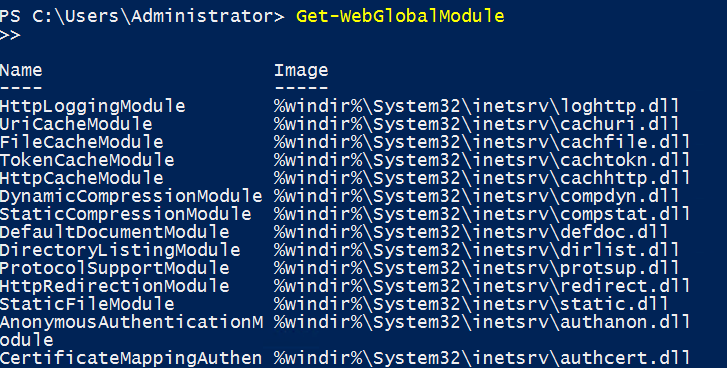This screenshot has height=368, width=727.
Task: Click the loghttp.dll image path
Action: coord(477,107)
